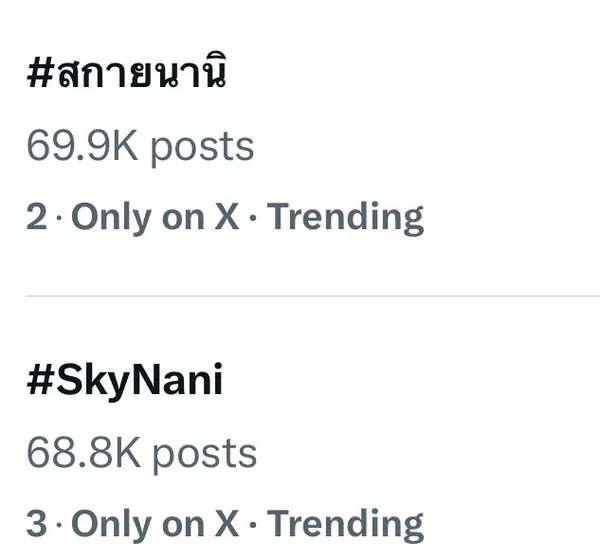The width and height of the screenshot is (600, 557).
Task: Click the "Trending" label under 69.9K posts
Action: click(345, 217)
